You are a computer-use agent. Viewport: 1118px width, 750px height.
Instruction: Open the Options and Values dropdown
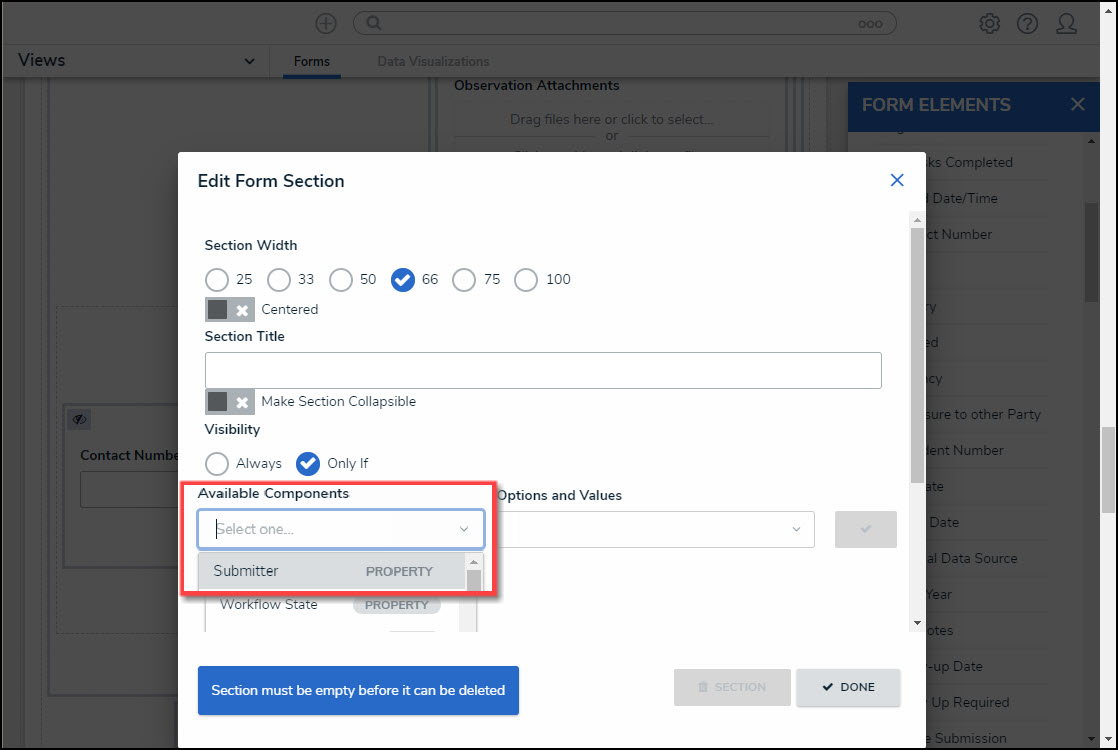click(x=655, y=529)
